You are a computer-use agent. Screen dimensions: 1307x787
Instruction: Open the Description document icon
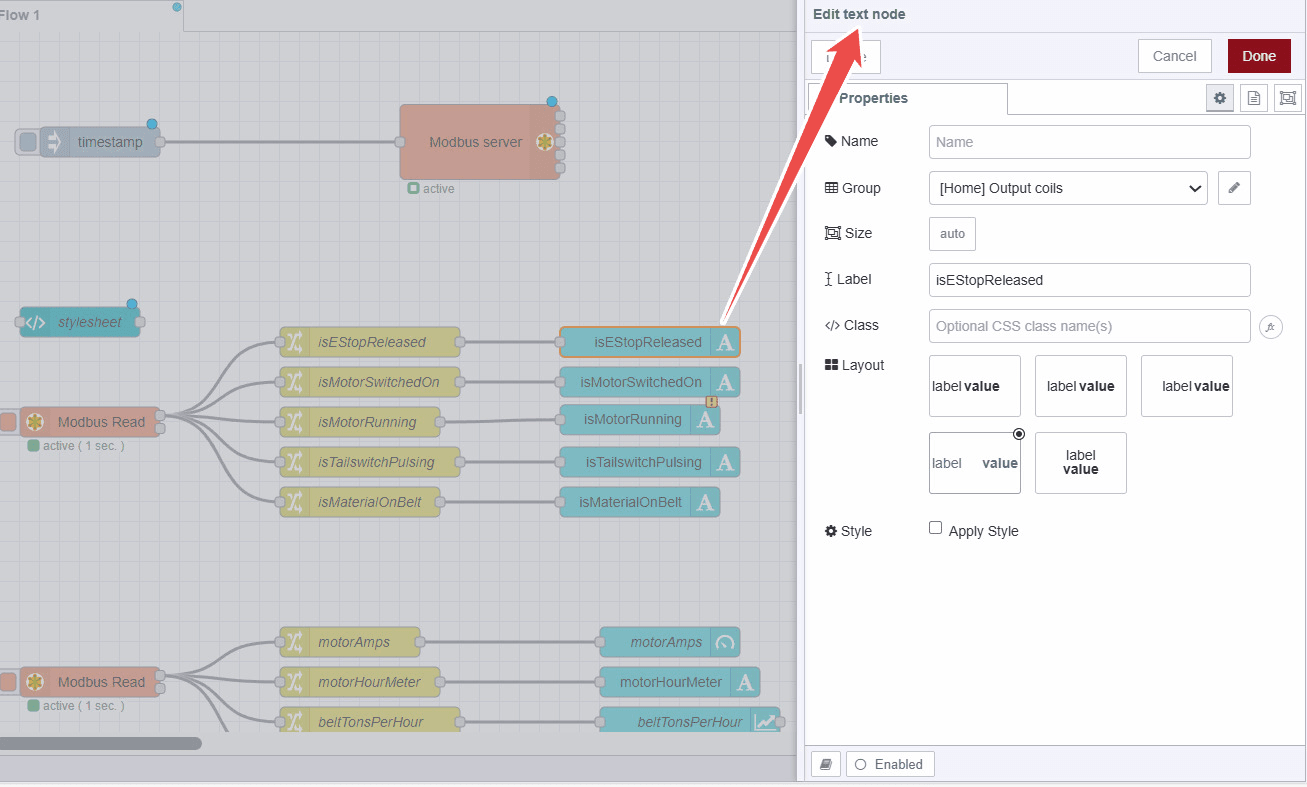click(1253, 97)
